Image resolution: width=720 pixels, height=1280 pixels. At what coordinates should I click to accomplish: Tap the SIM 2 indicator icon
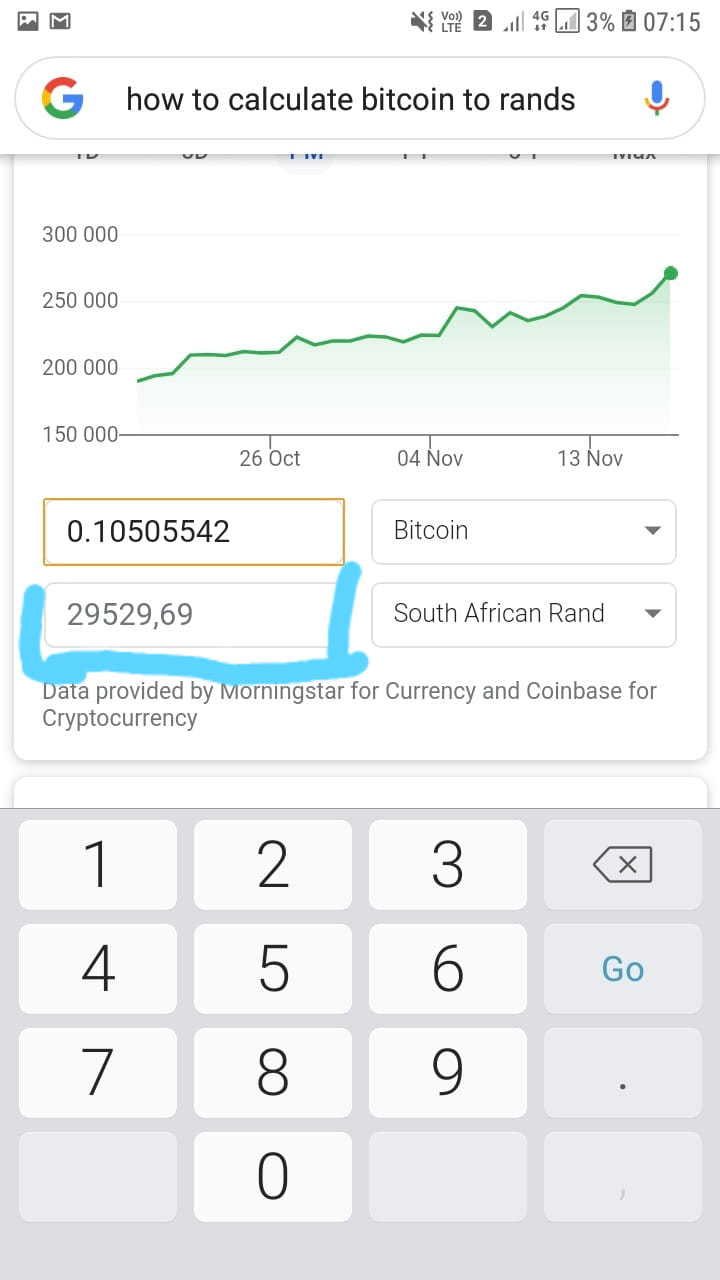click(x=482, y=20)
